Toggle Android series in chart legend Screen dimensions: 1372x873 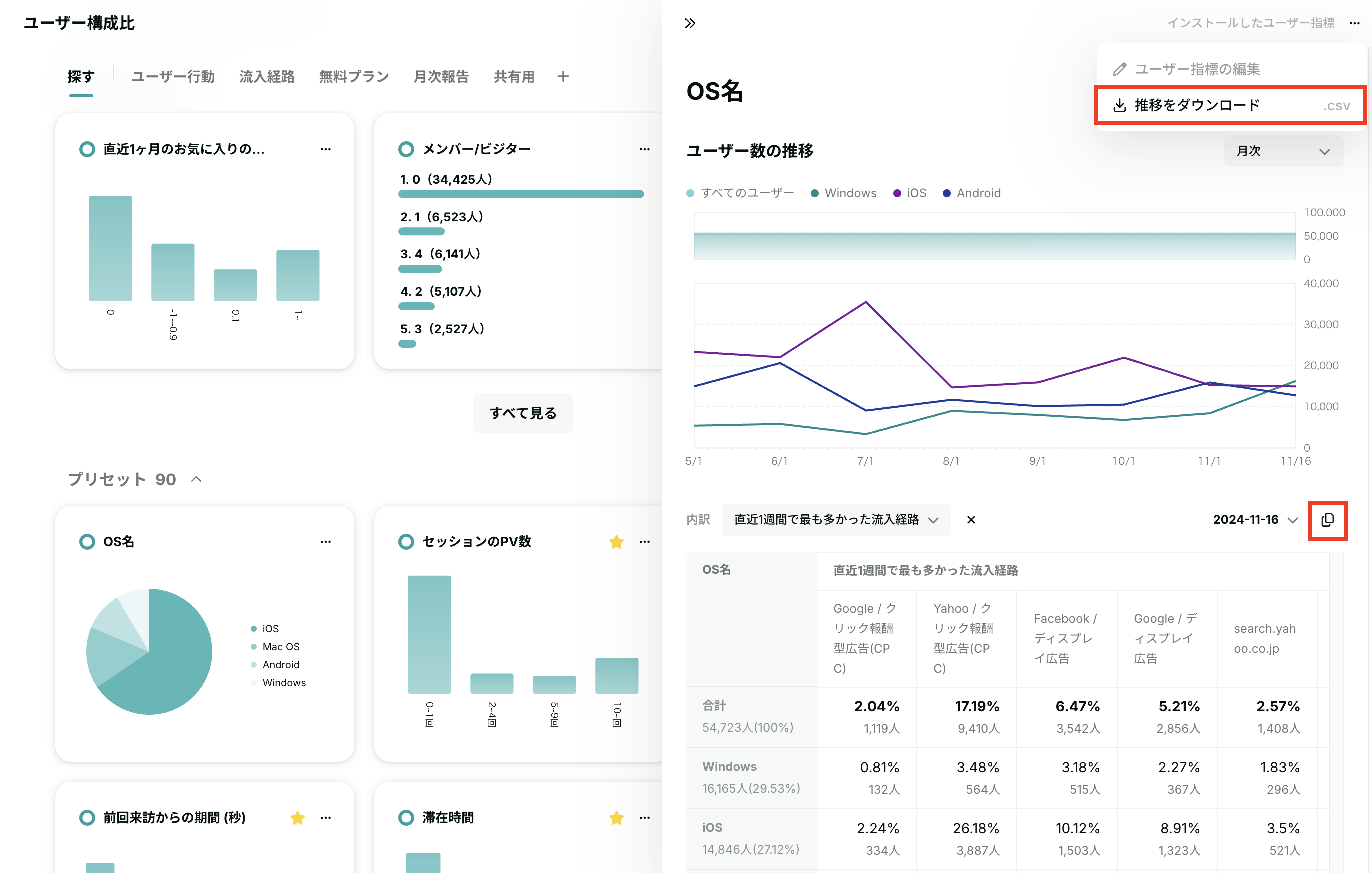coord(971,193)
